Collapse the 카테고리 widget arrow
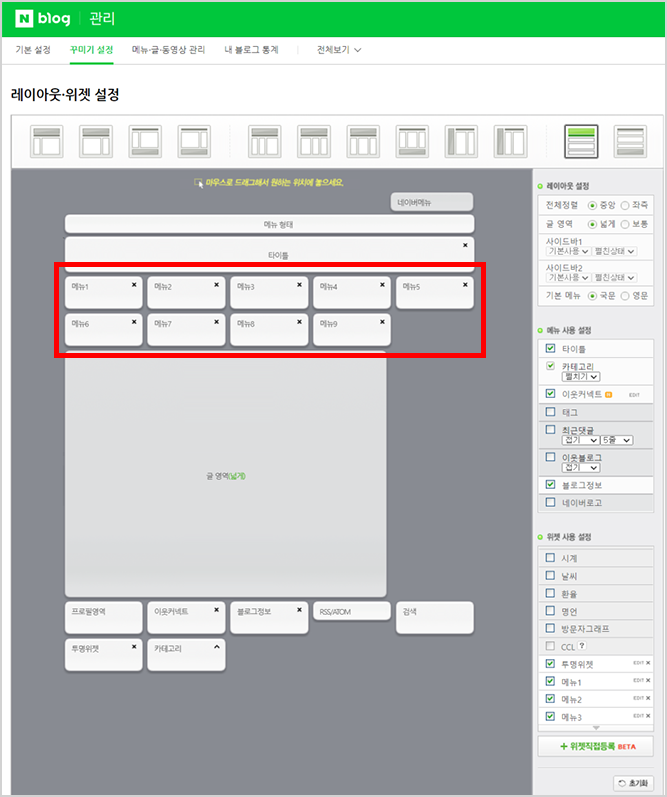The image size is (667, 797). 217,647
